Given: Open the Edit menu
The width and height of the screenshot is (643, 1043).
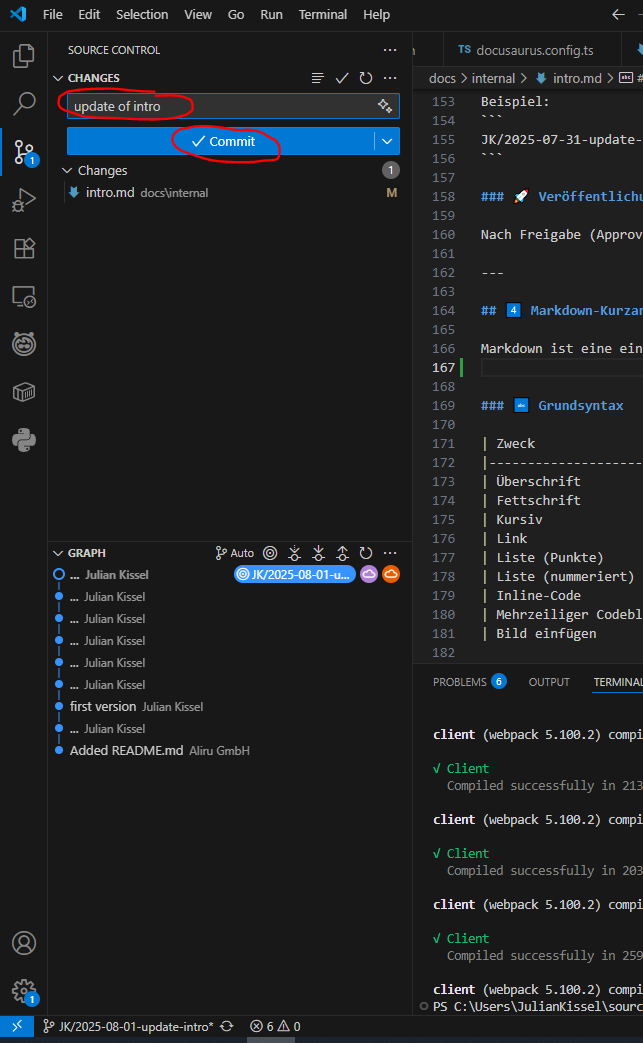Looking at the screenshot, I should point(89,14).
